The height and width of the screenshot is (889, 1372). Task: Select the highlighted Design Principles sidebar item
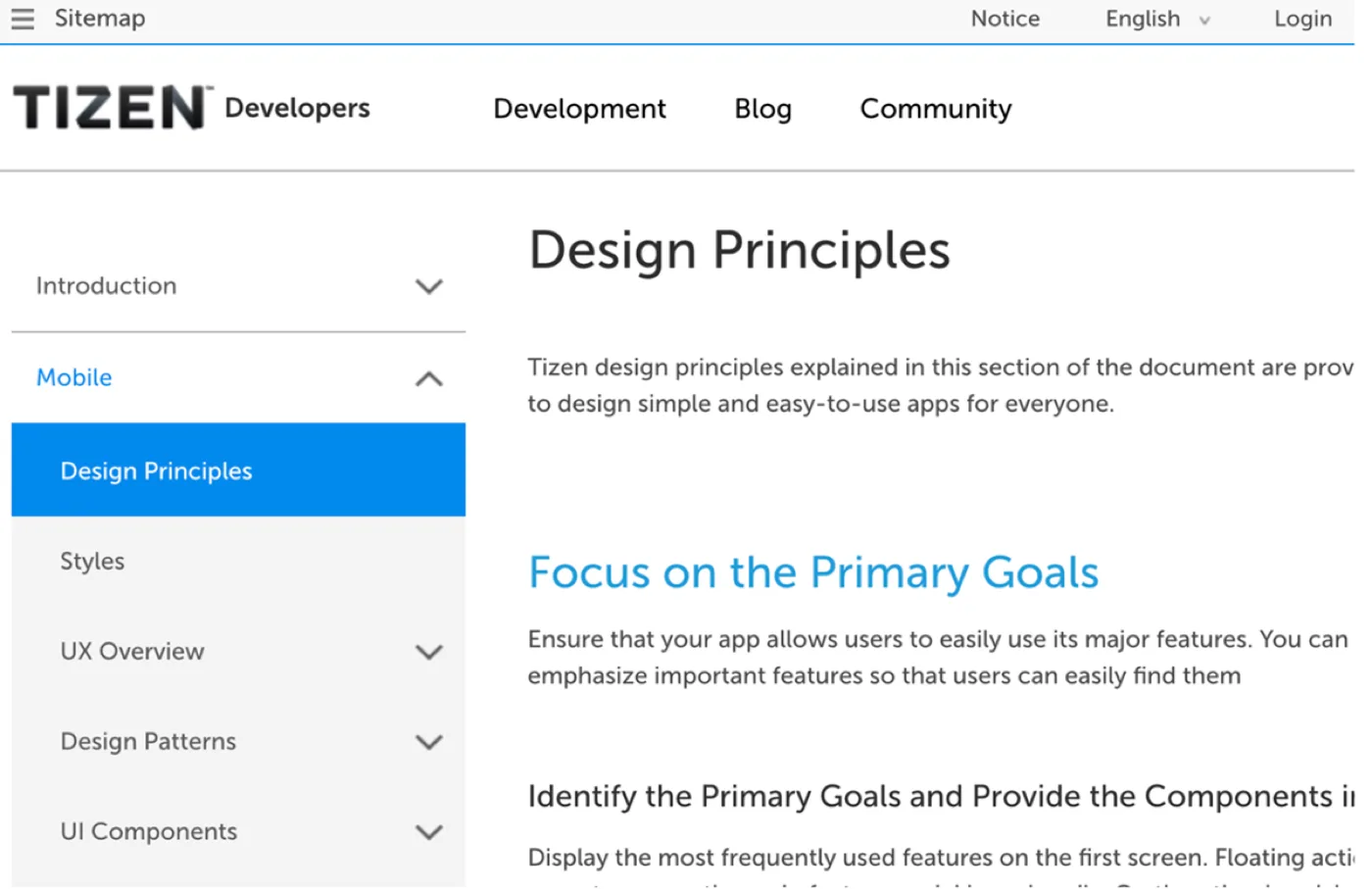tap(238, 470)
